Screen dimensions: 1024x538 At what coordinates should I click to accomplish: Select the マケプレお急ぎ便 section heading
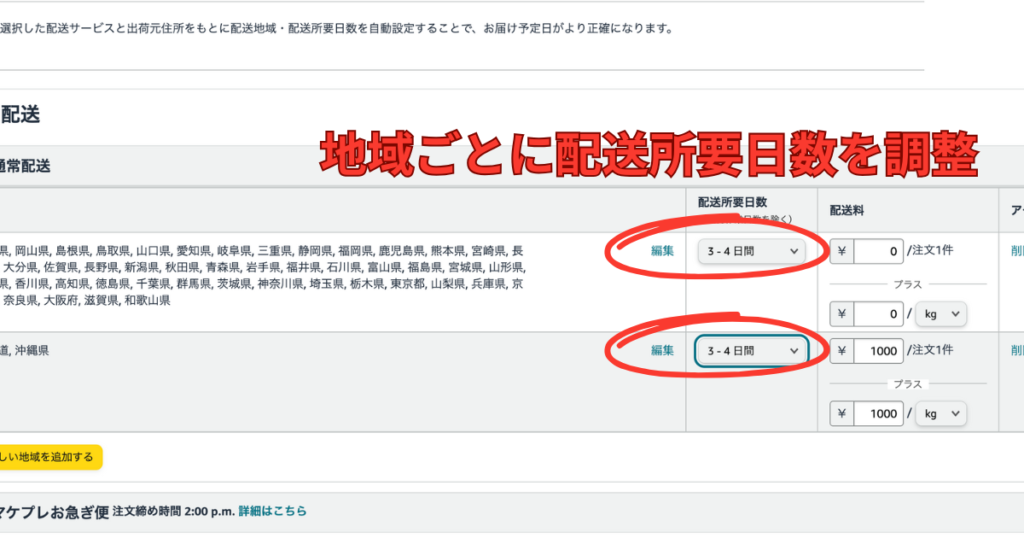pos(54,511)
